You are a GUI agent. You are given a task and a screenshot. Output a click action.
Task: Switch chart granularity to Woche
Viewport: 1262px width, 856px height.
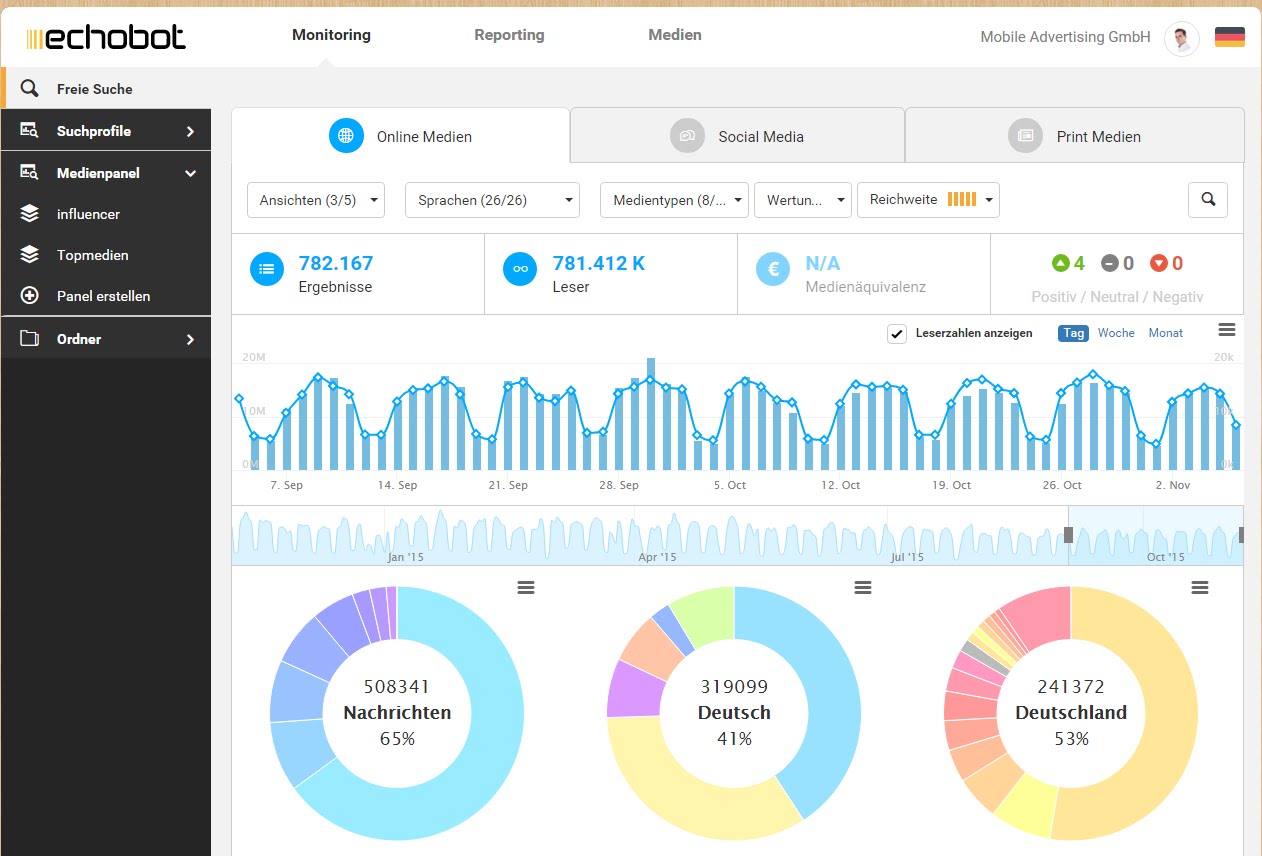1116,333
